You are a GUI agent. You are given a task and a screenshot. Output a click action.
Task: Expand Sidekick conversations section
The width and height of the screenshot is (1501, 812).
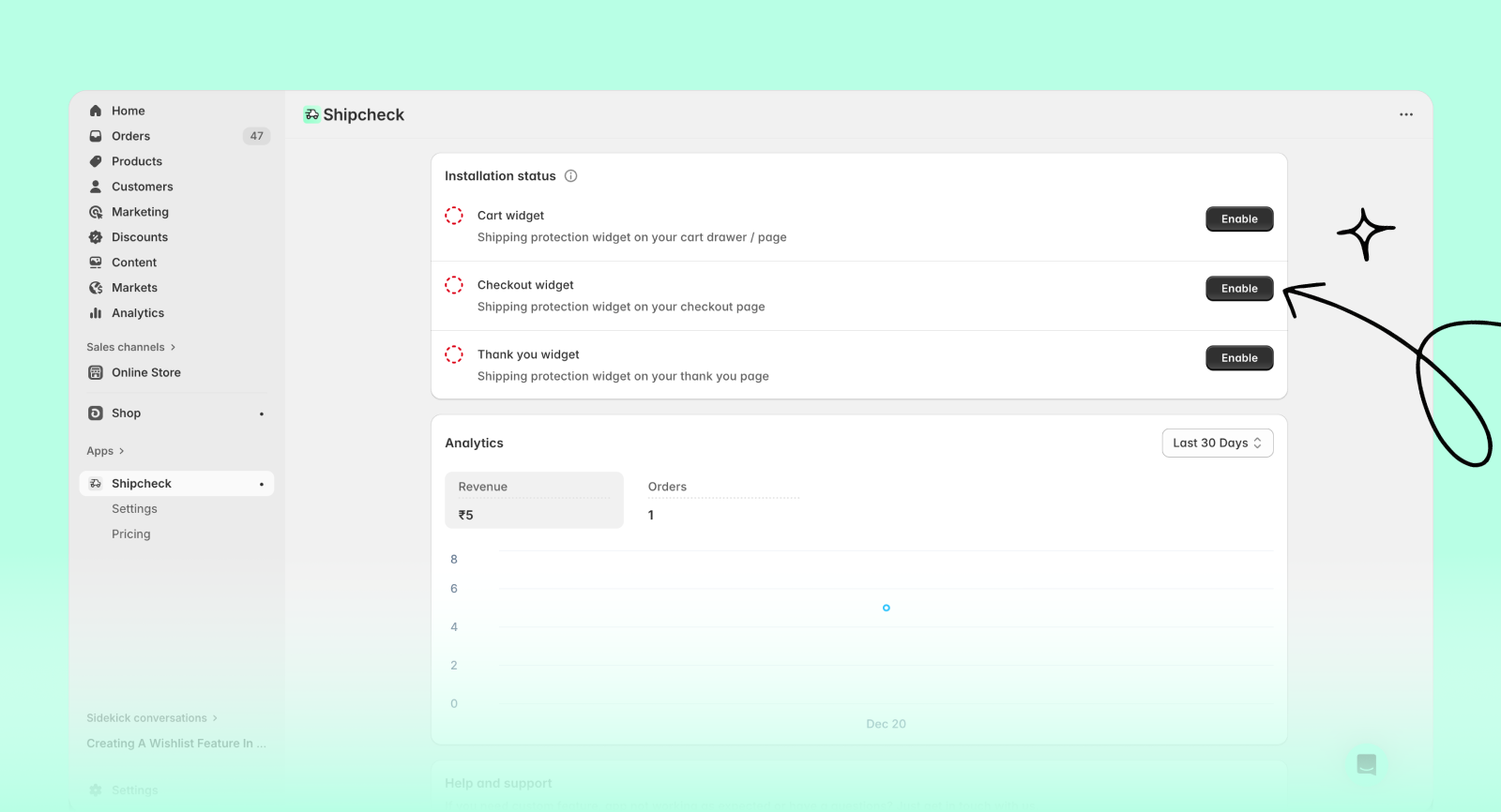(x=152, y=718)
